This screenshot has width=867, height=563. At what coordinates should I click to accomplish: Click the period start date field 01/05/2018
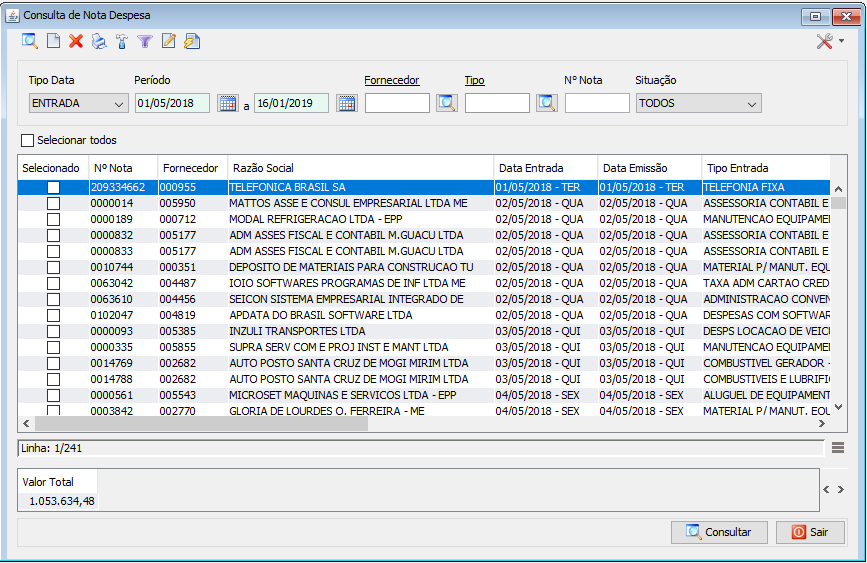click(173, 103)
